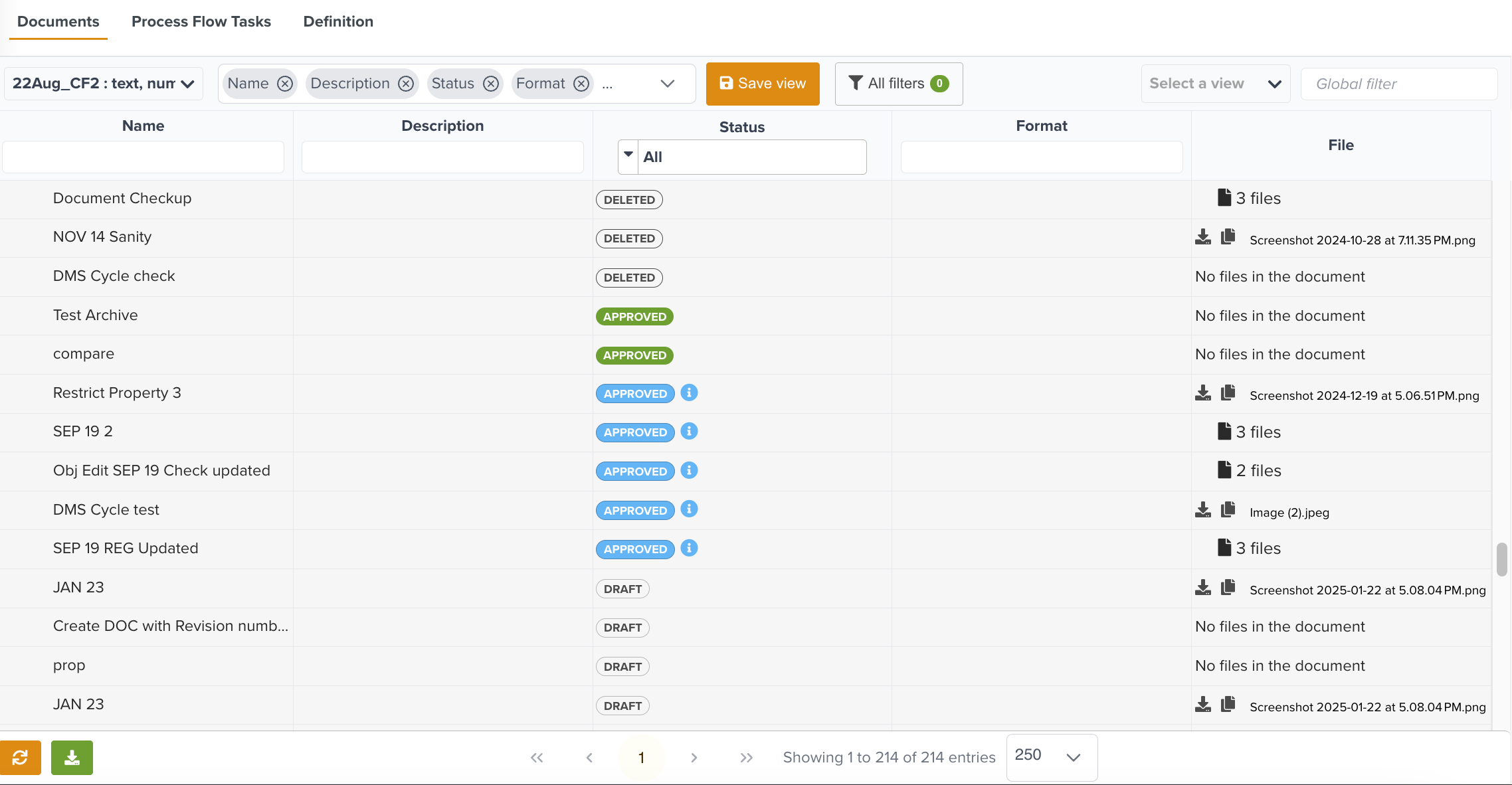Export the documents table
Screen dimensions: 1512x785
[72, 757]
